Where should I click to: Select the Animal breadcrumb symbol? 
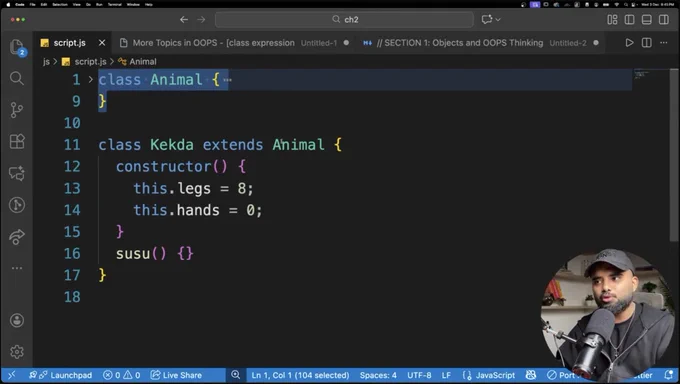143,62
